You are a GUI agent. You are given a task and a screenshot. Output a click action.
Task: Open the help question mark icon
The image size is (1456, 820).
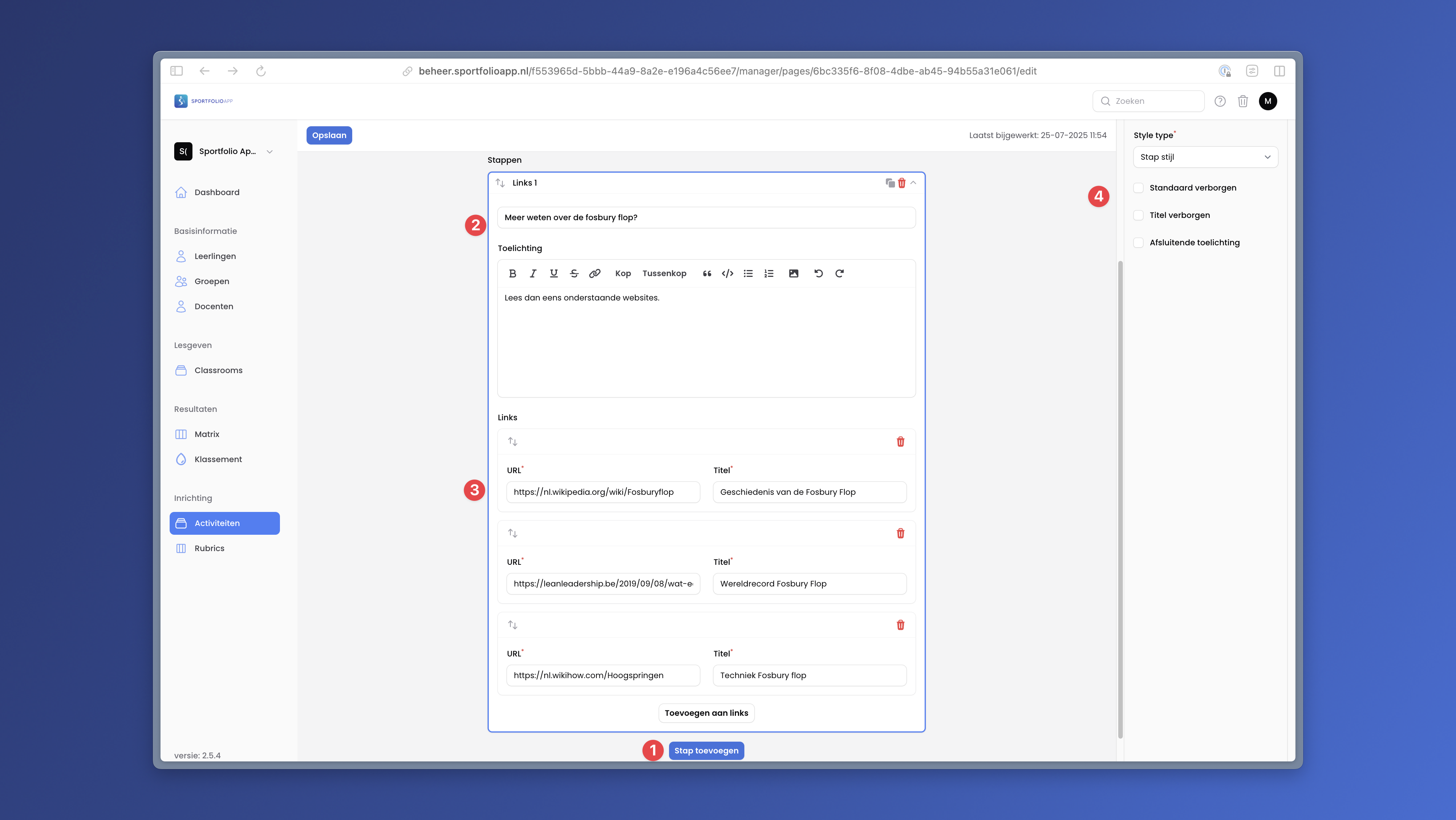point(1220,101)
